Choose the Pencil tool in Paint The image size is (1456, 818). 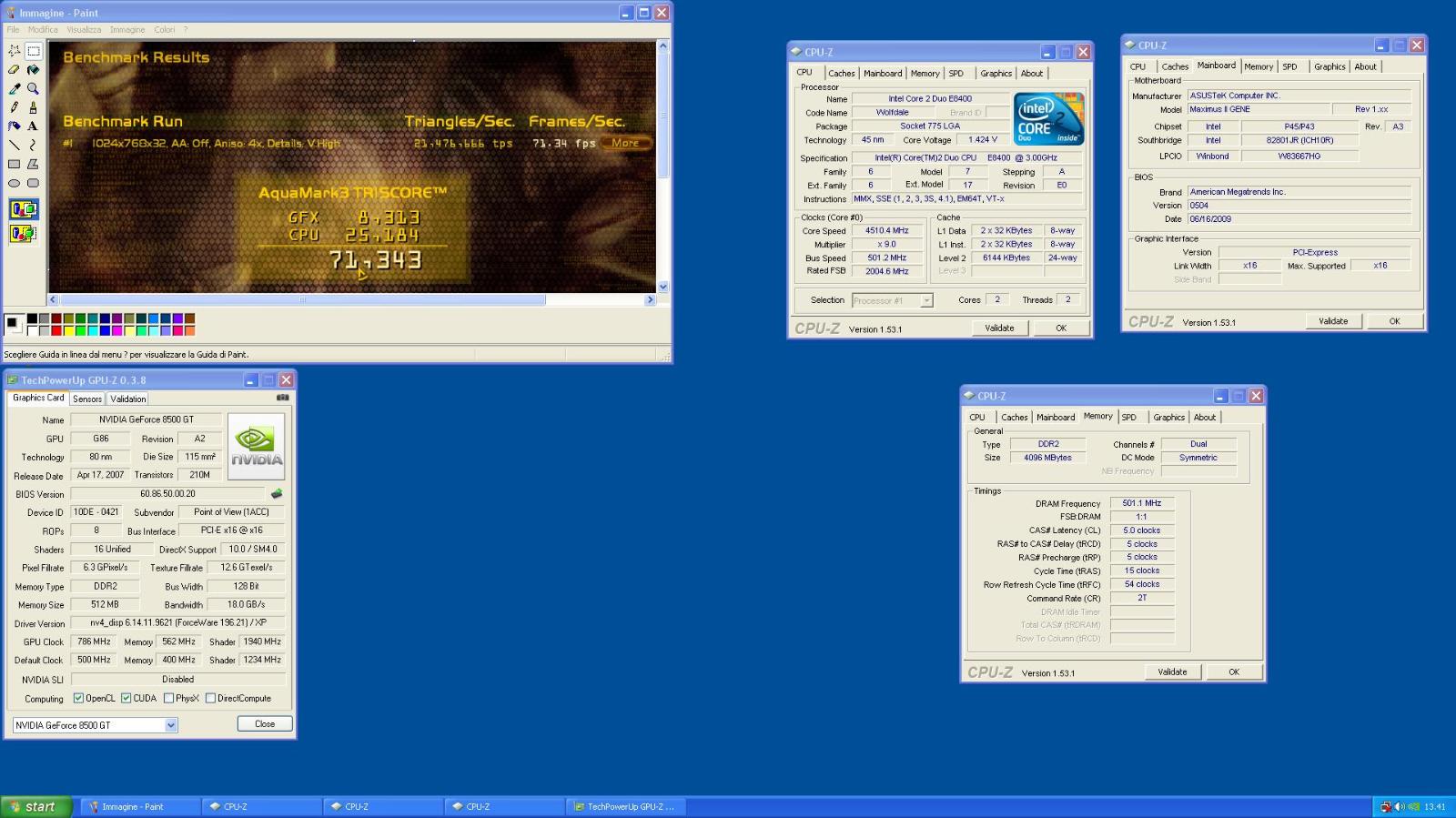(x=14, y=107)
